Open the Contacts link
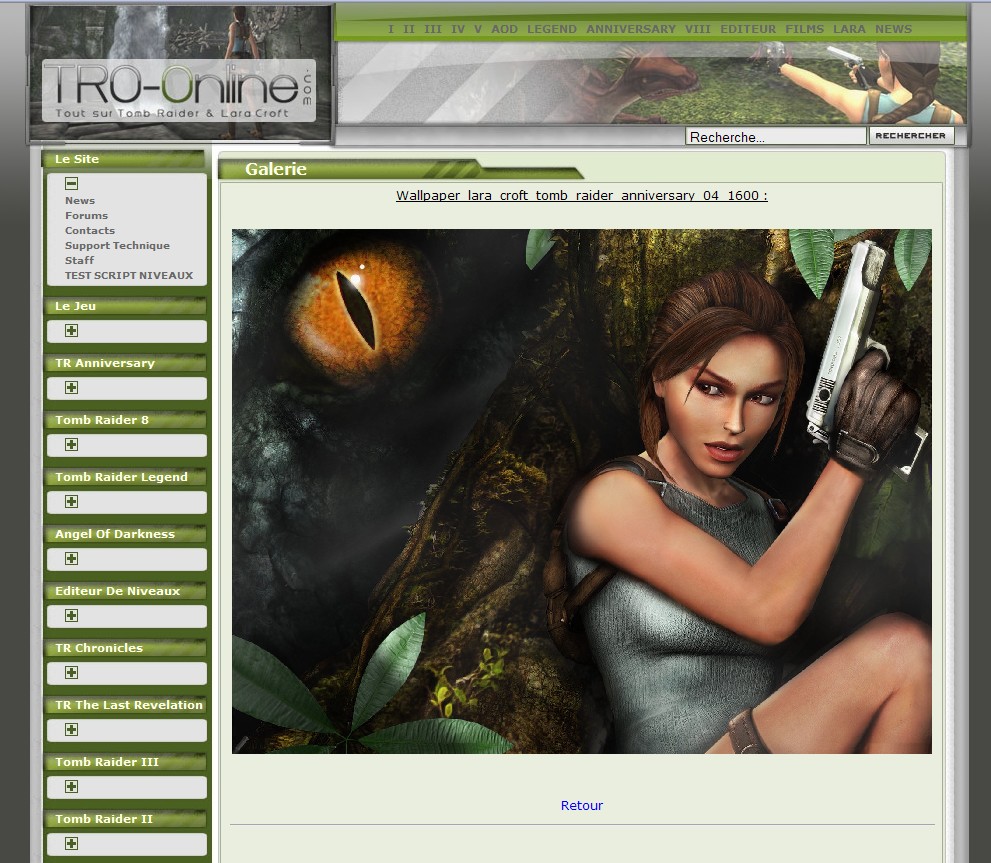 click(x=90, y=231)
